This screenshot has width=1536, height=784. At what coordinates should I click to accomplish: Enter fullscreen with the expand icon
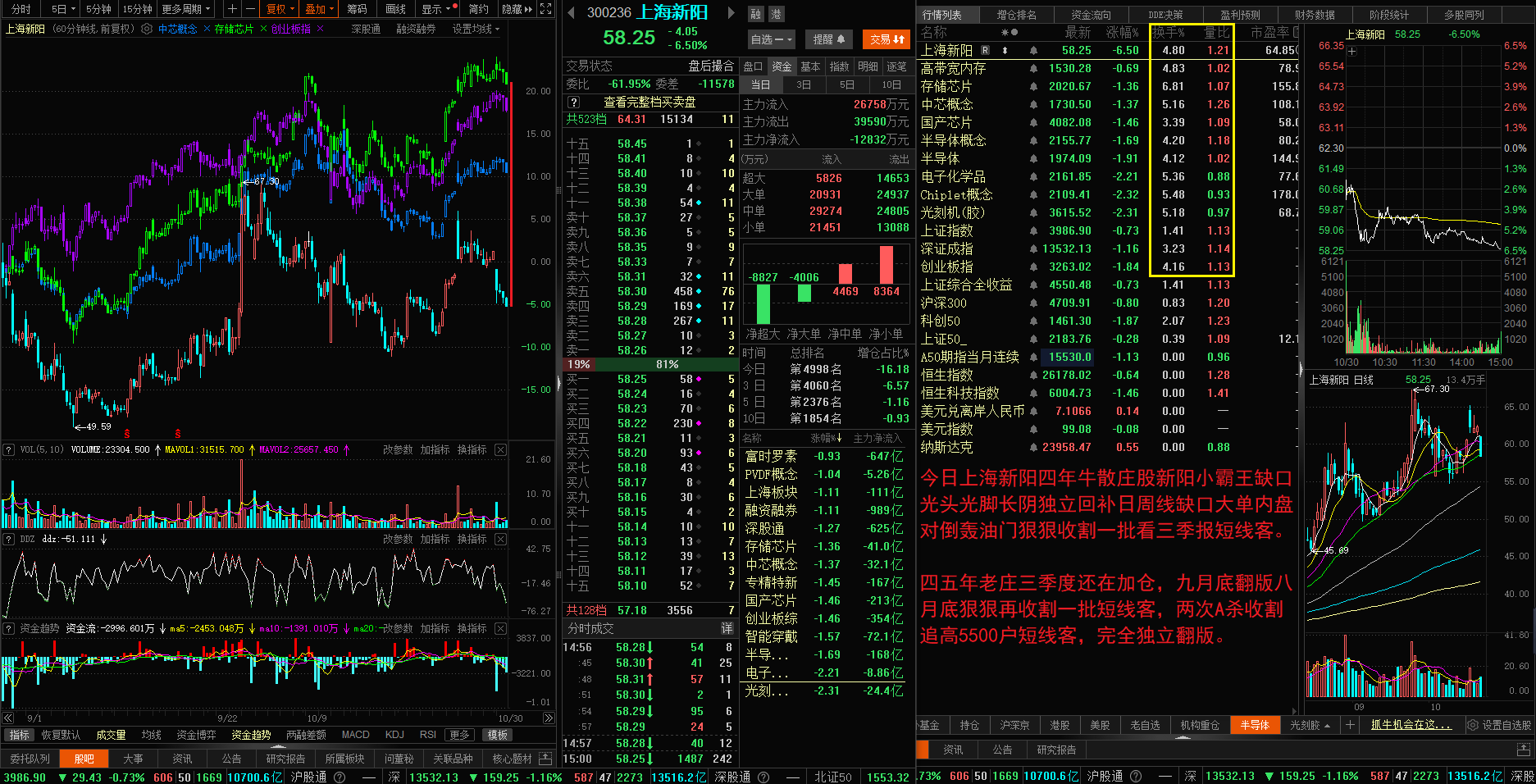coord(545,9)
